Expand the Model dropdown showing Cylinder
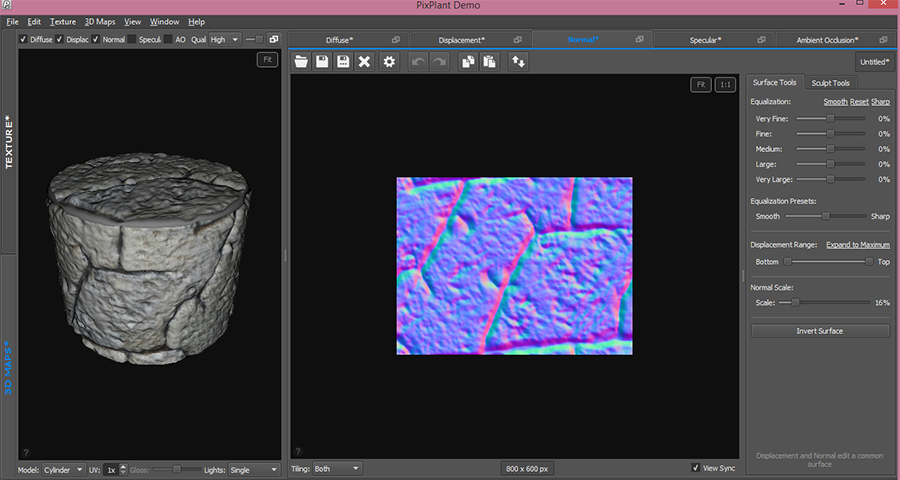900x480 pixels. click(64, 469)
